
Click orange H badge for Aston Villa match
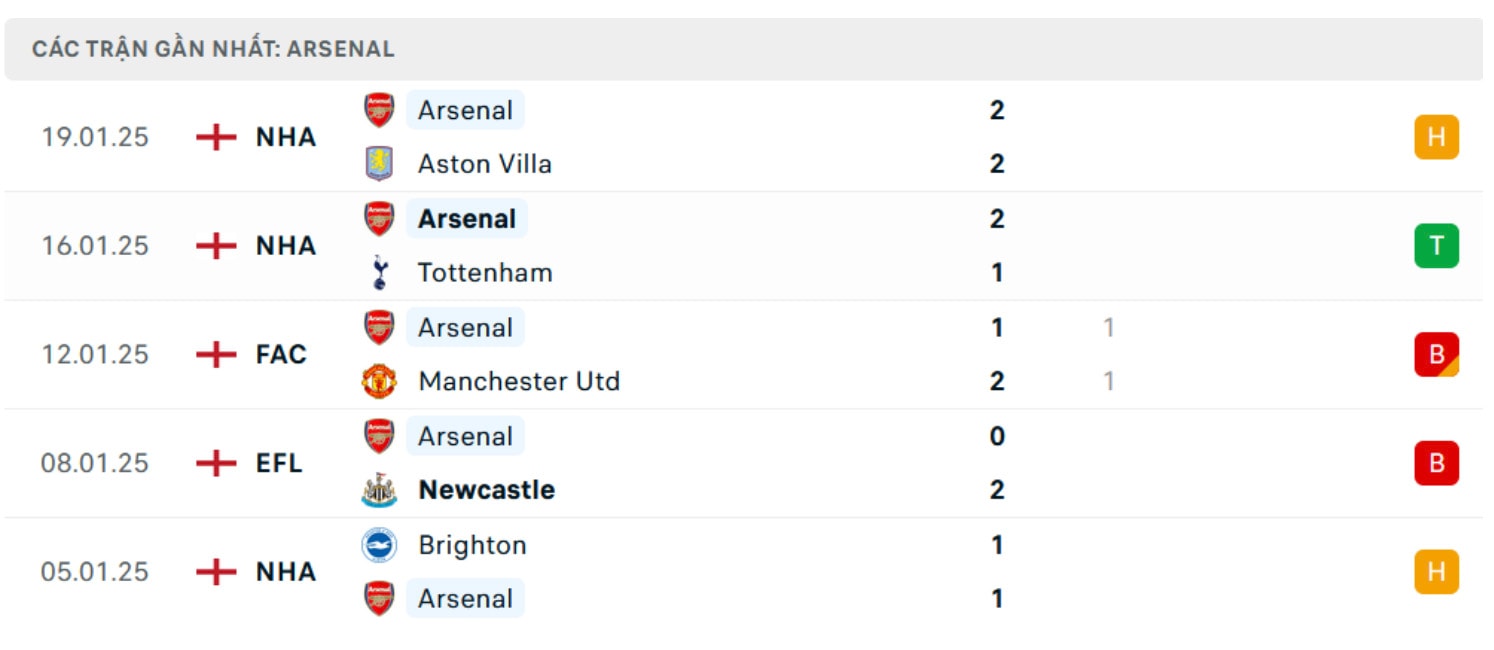[x=1436, y=137]
